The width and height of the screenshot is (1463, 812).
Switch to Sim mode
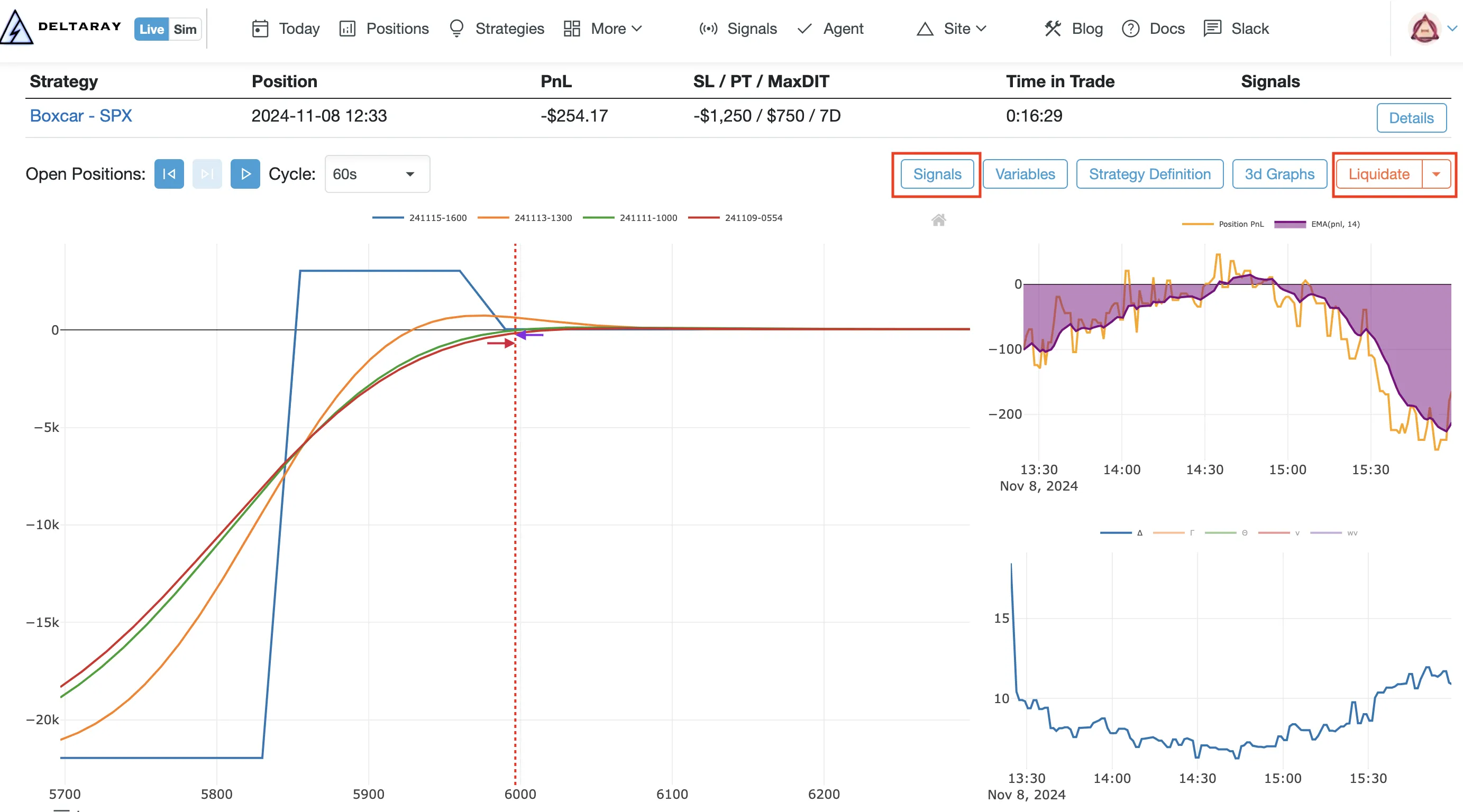click(185, 29)
